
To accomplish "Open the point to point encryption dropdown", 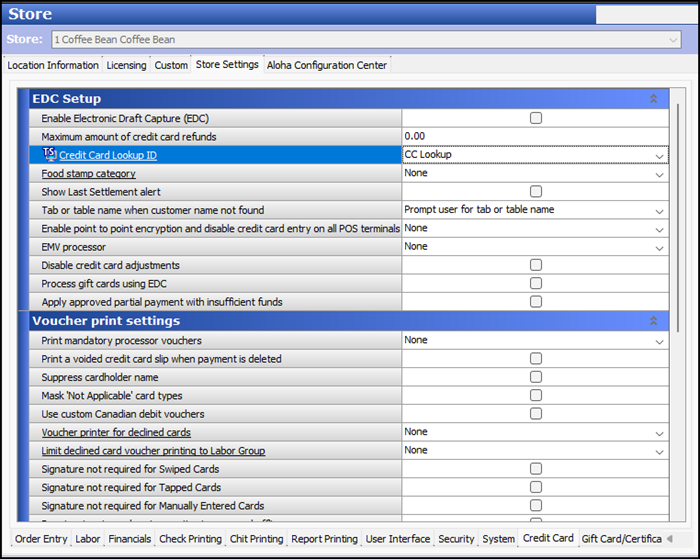I will pos(659,229).
